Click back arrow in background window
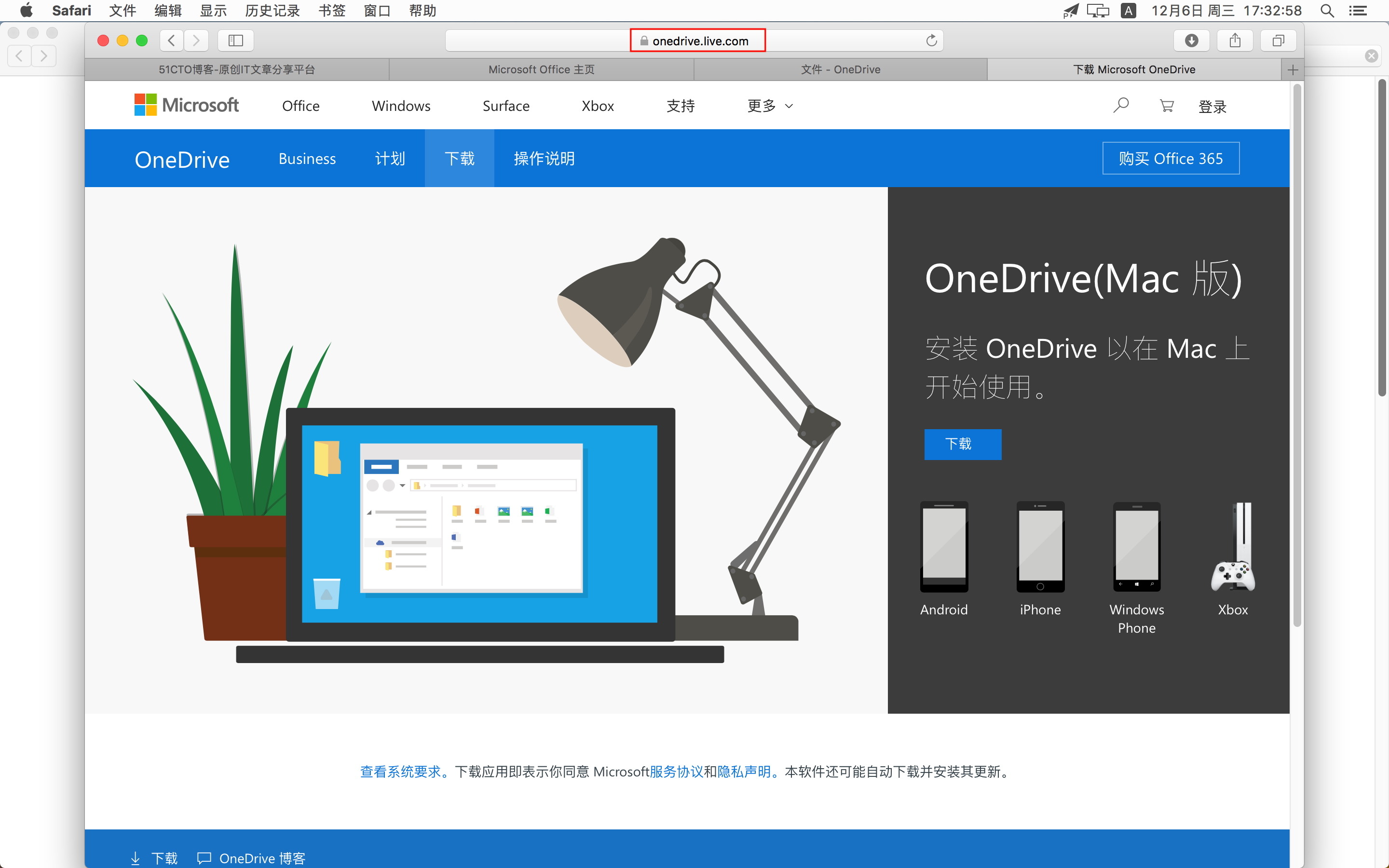 pyautogui.click(x=19, y=55)
